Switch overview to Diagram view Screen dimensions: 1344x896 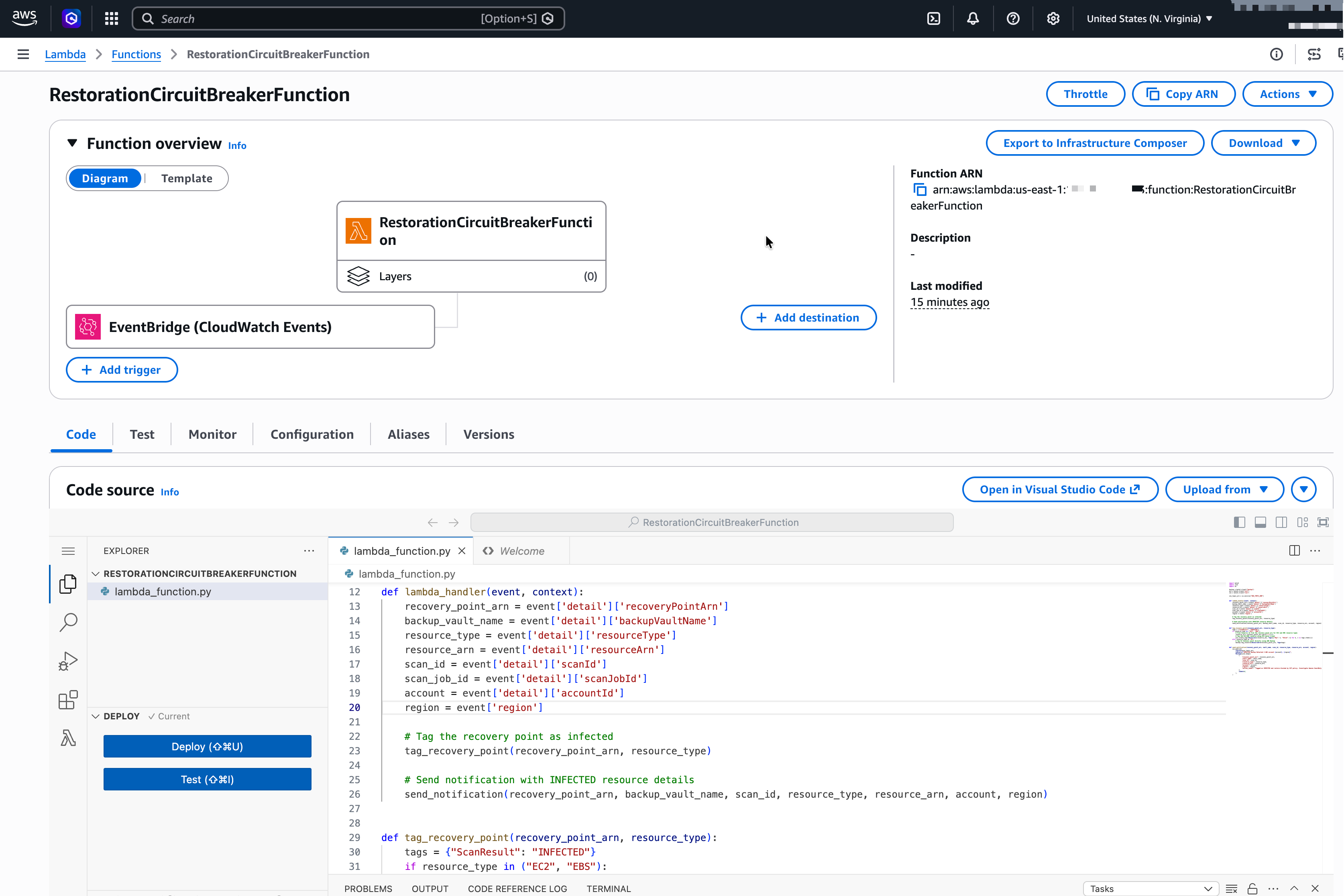104,178
